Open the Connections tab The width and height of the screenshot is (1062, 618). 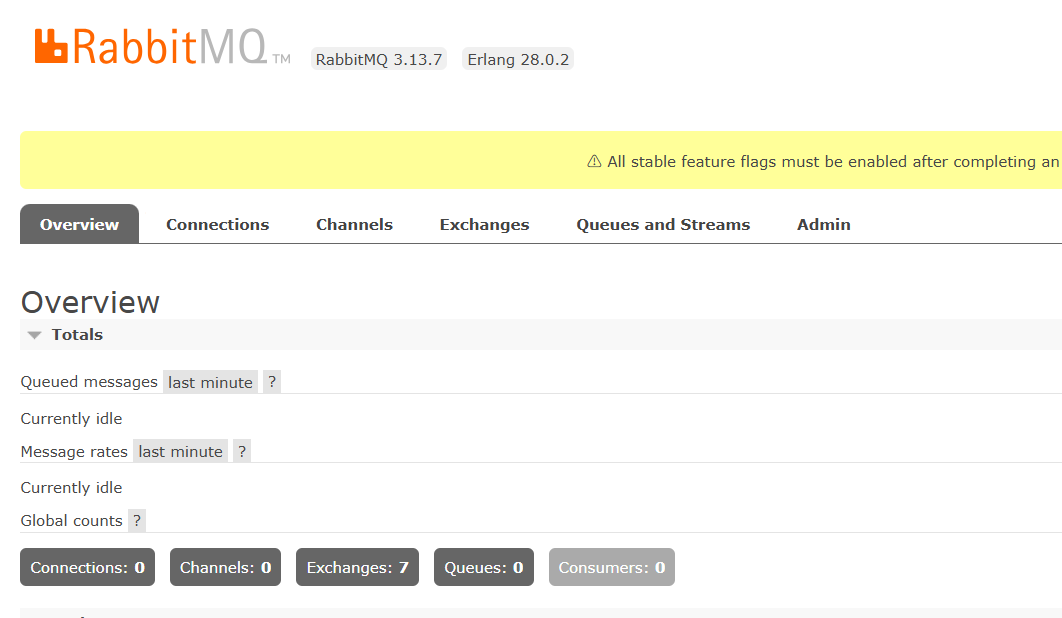pyautogui.click(x=217, y=224)
